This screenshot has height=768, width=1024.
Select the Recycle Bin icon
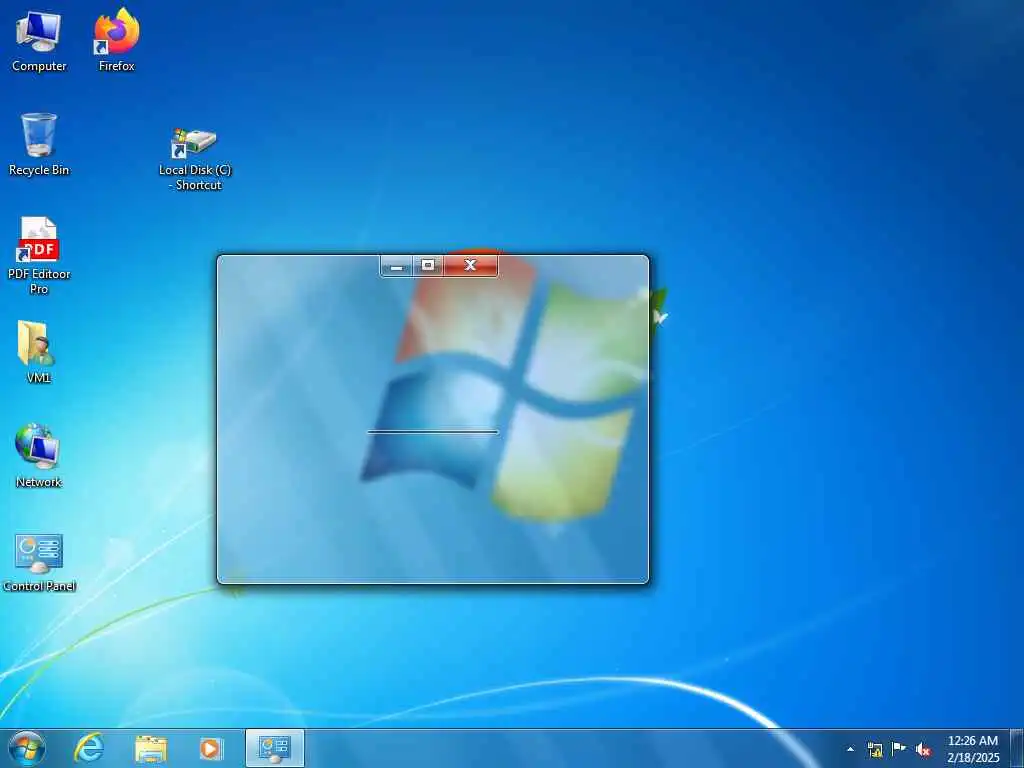(x=39, y=145)
